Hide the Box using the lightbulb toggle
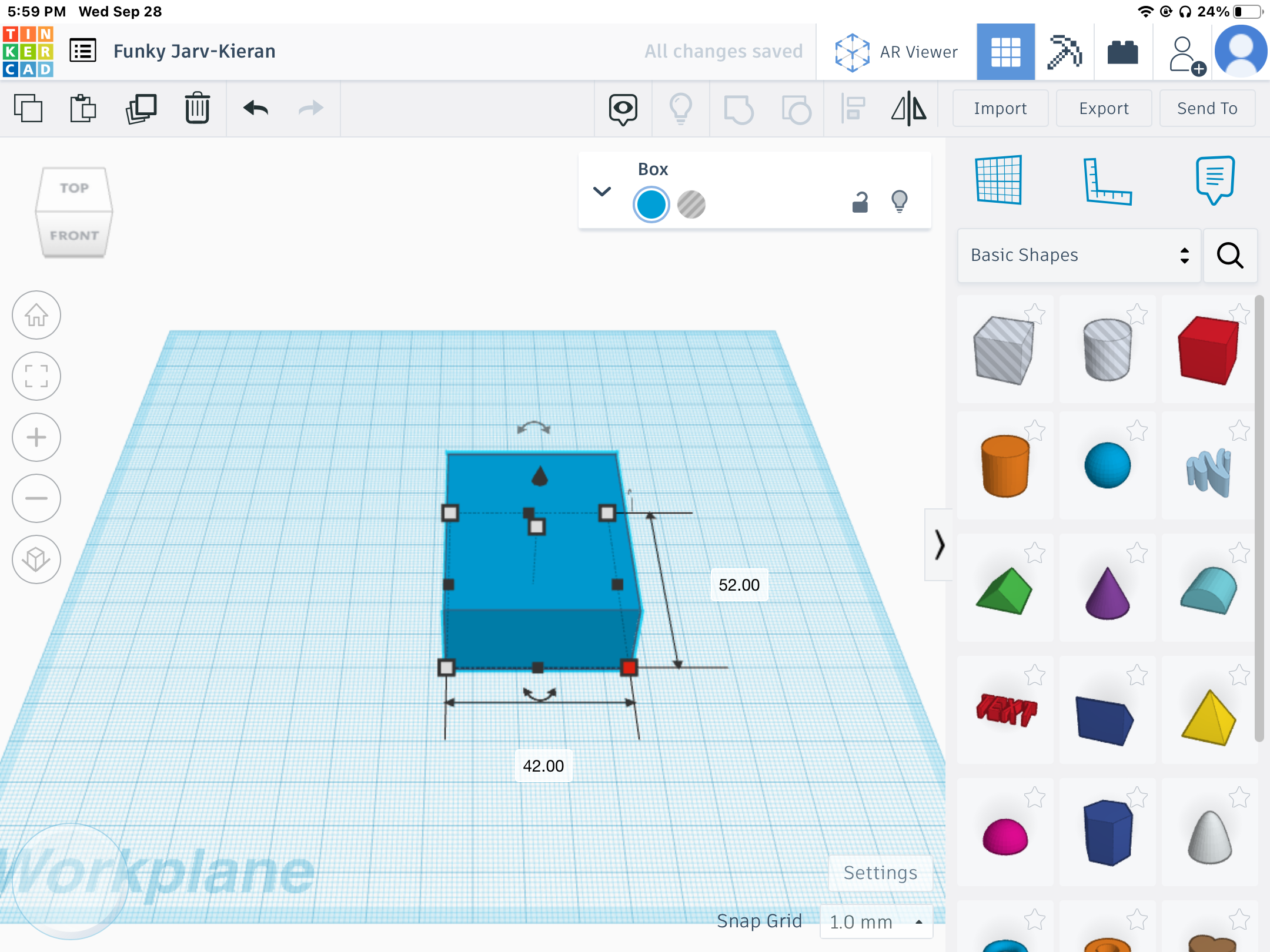 [900, 200]
